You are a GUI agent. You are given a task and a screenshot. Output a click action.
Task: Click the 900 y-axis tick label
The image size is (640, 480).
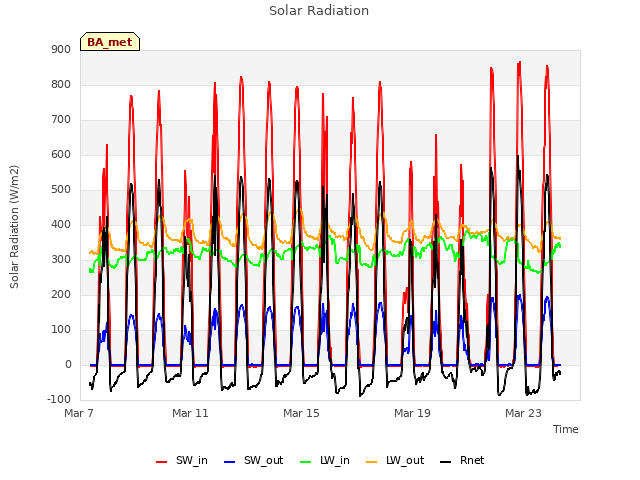click(x=61, y=50)
